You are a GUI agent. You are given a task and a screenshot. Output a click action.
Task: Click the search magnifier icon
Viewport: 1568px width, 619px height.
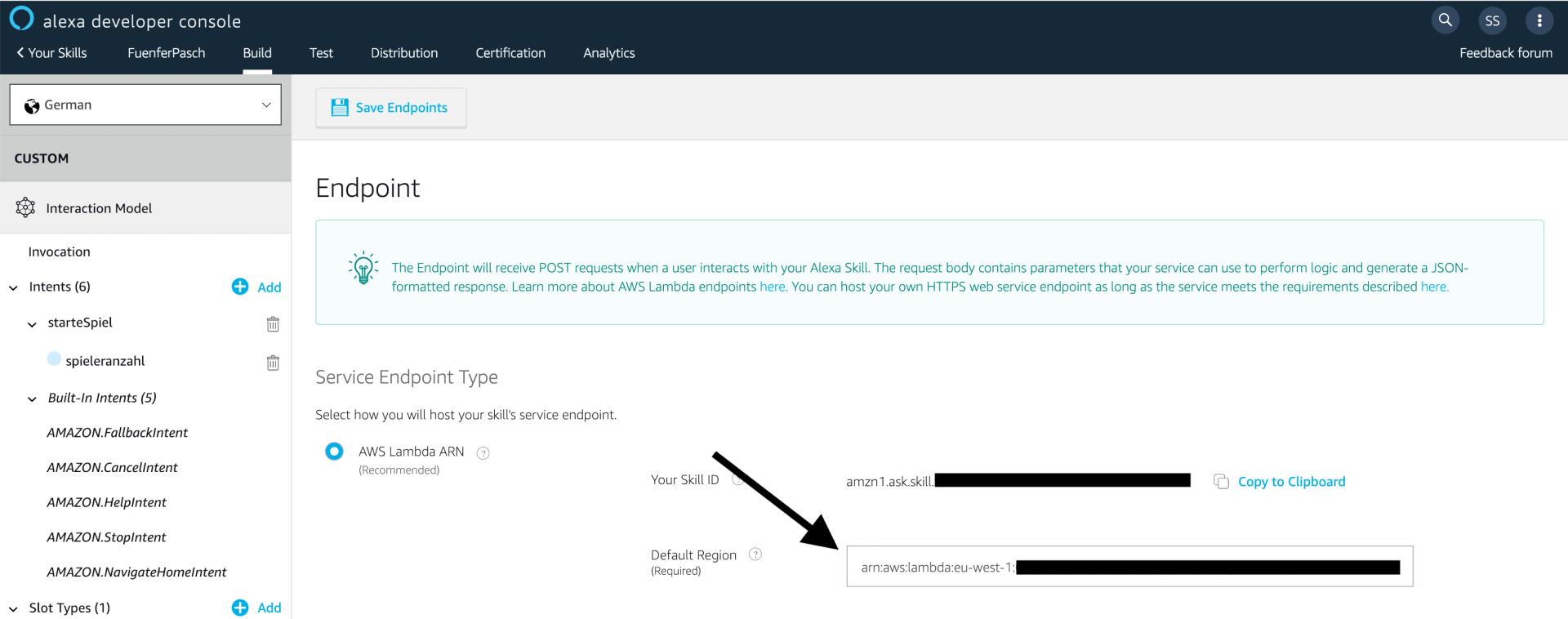tap(1445, 20)
